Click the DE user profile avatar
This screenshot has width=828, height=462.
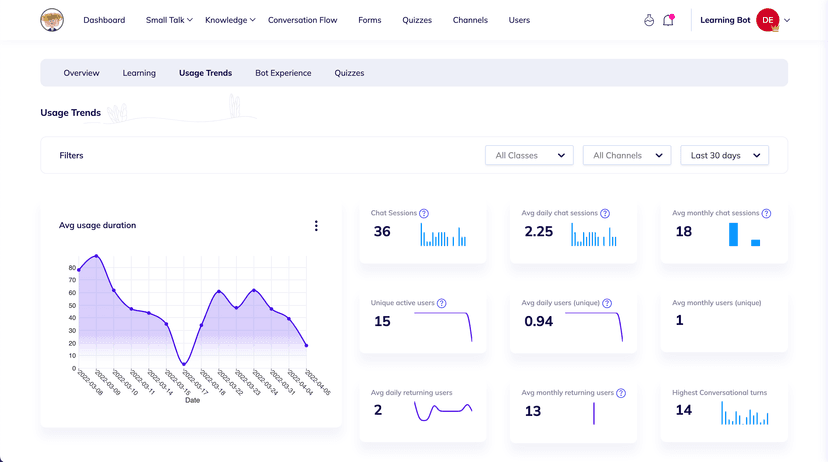[x=767, y=20]
